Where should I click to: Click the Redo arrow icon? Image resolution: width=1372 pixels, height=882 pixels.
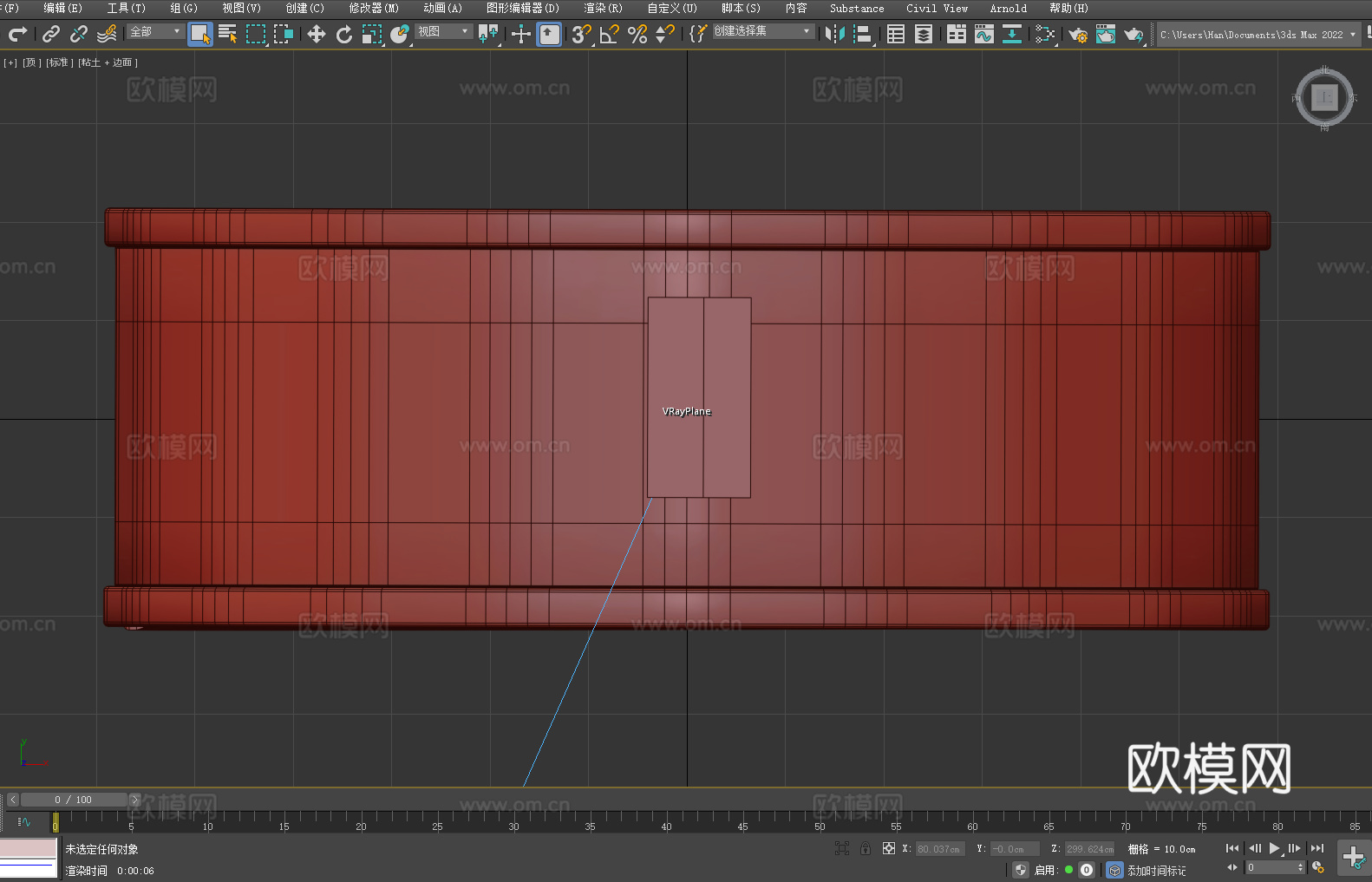point(17,34)
